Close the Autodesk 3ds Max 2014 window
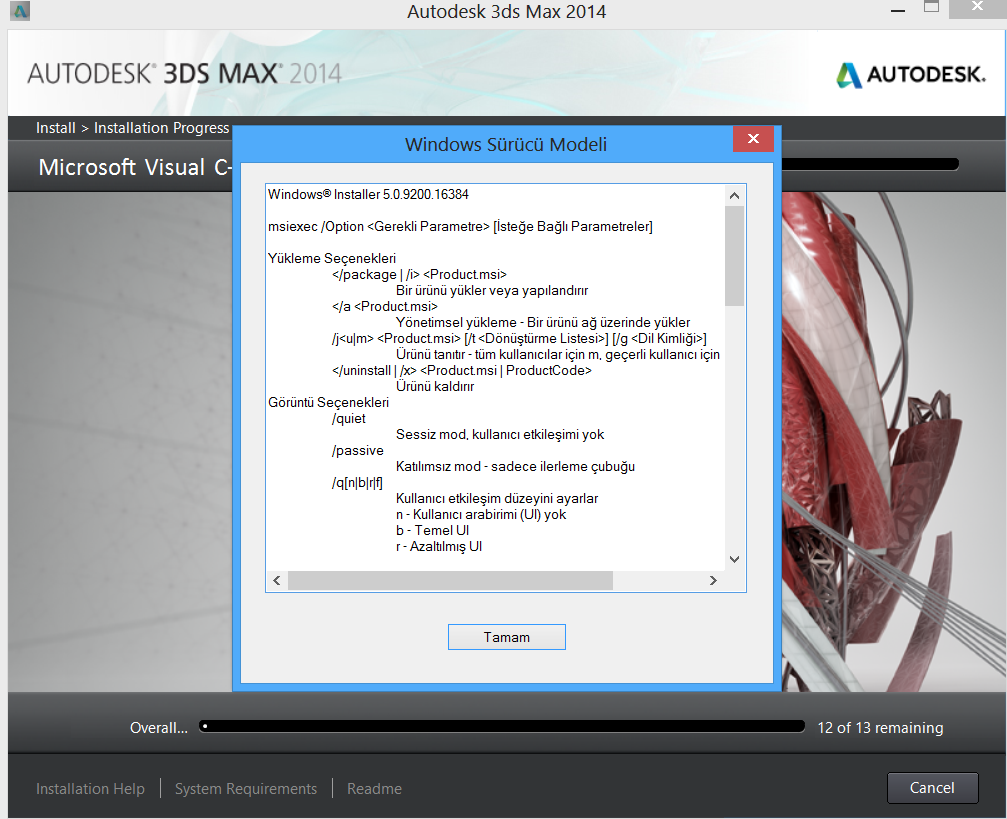This screenshot has width=1007, height=819. 977,8
